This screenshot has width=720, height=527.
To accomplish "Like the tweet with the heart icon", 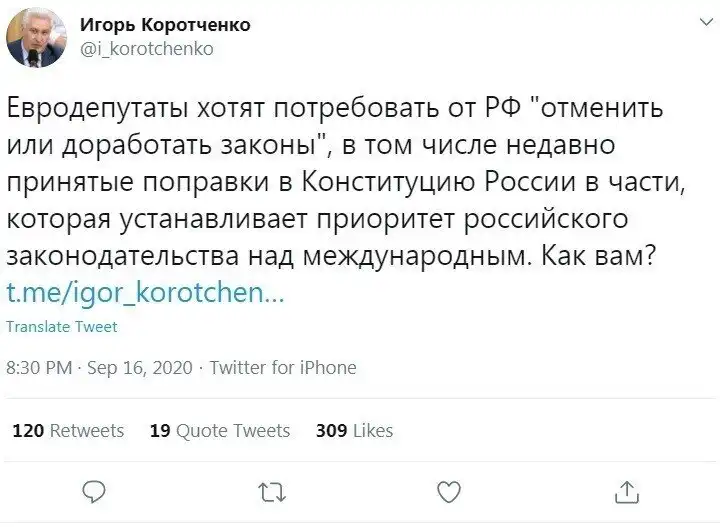I will pos(450,491).
